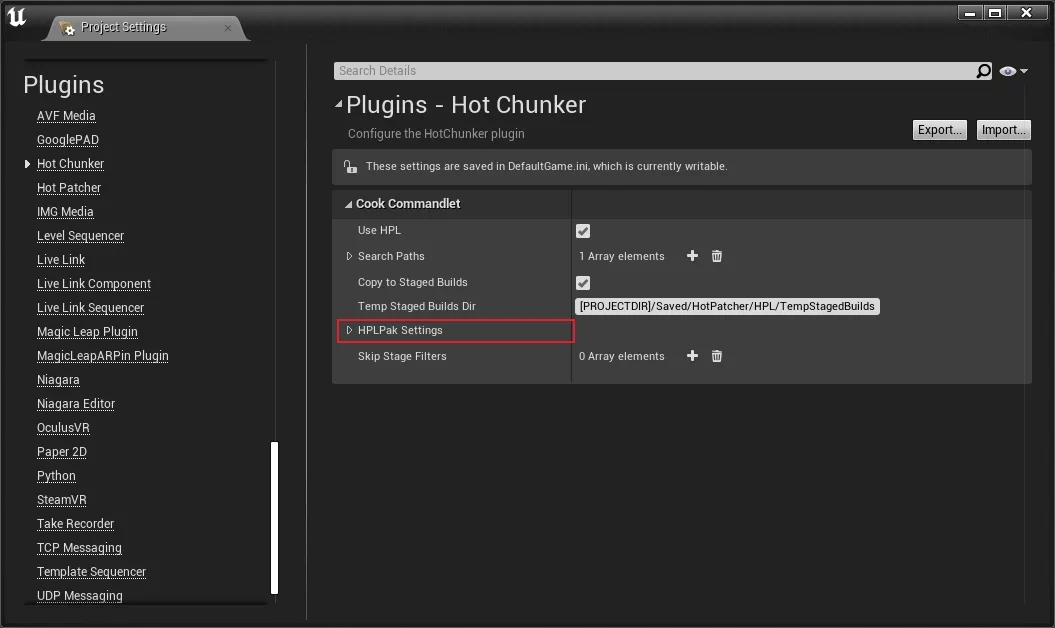This screenshot has width=1055, height=628.
Task: Toggle Copy to Staged Builds checkbox
Action: [x=583, y=283]
